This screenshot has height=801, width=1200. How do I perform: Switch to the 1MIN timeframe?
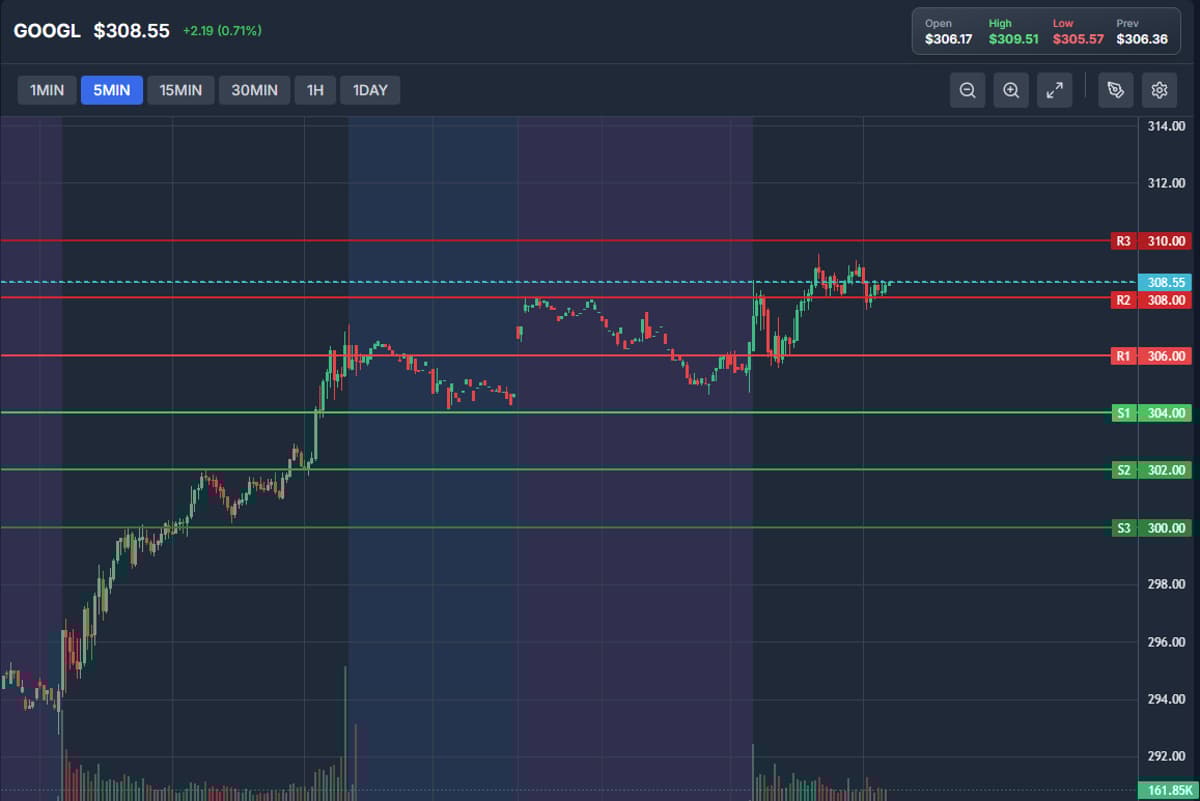coord(46,90)
